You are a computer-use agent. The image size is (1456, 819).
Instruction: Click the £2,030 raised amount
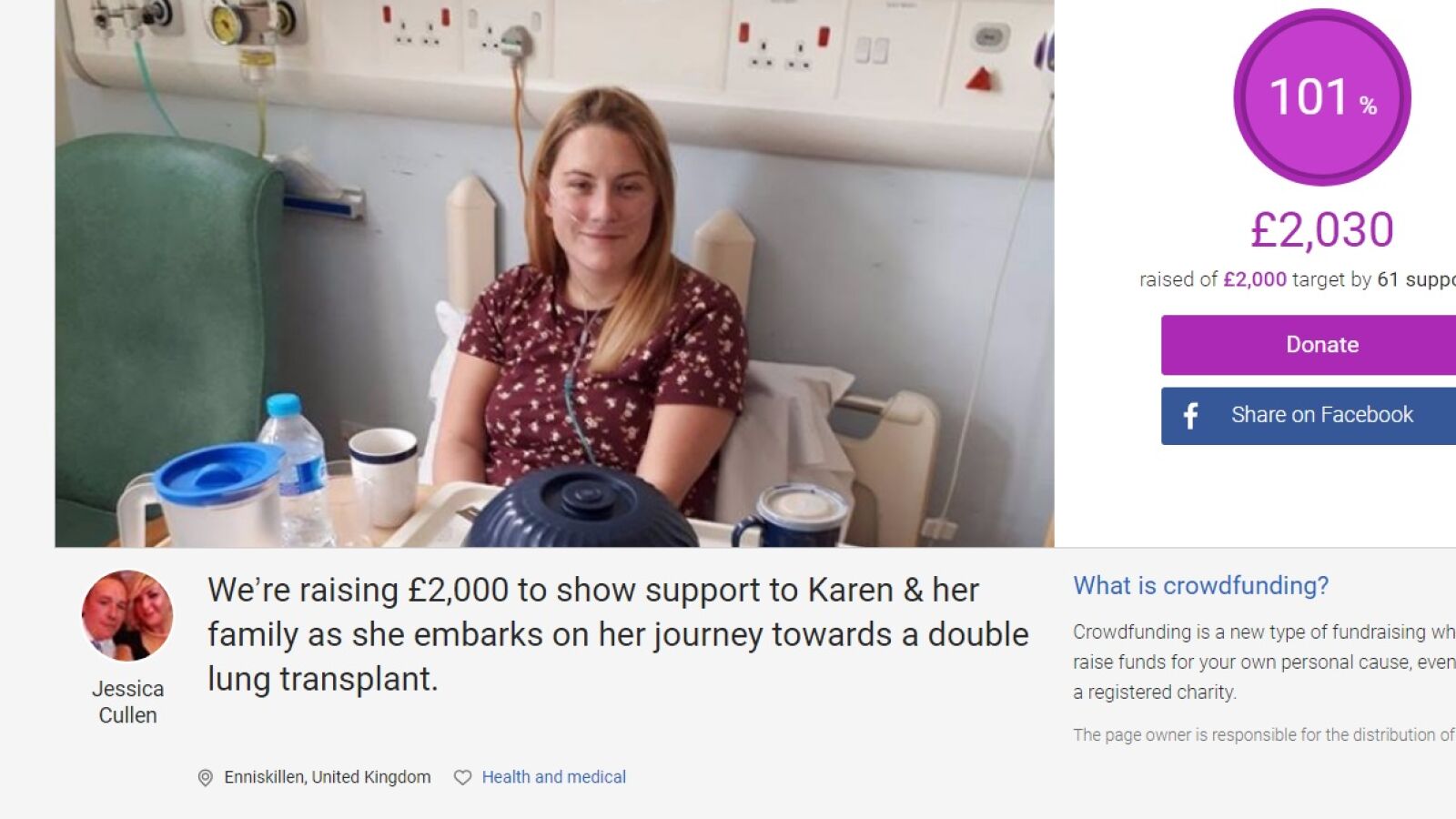(x=1321, y=229)
